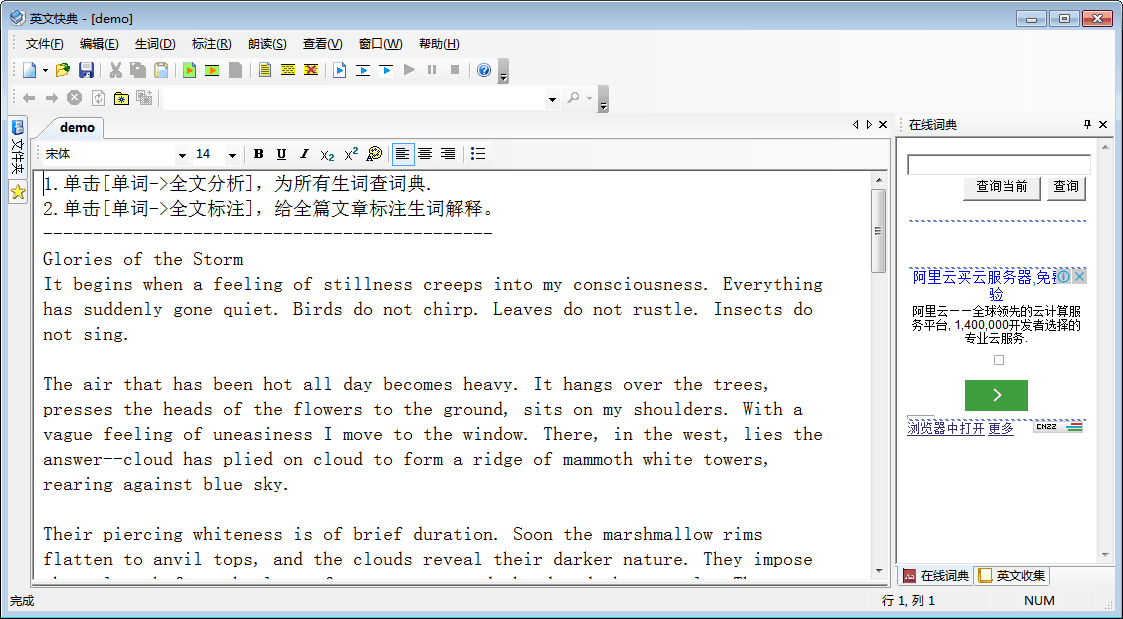Click the font color palette icon
The image size is (1123, 619).
[374, 154]
